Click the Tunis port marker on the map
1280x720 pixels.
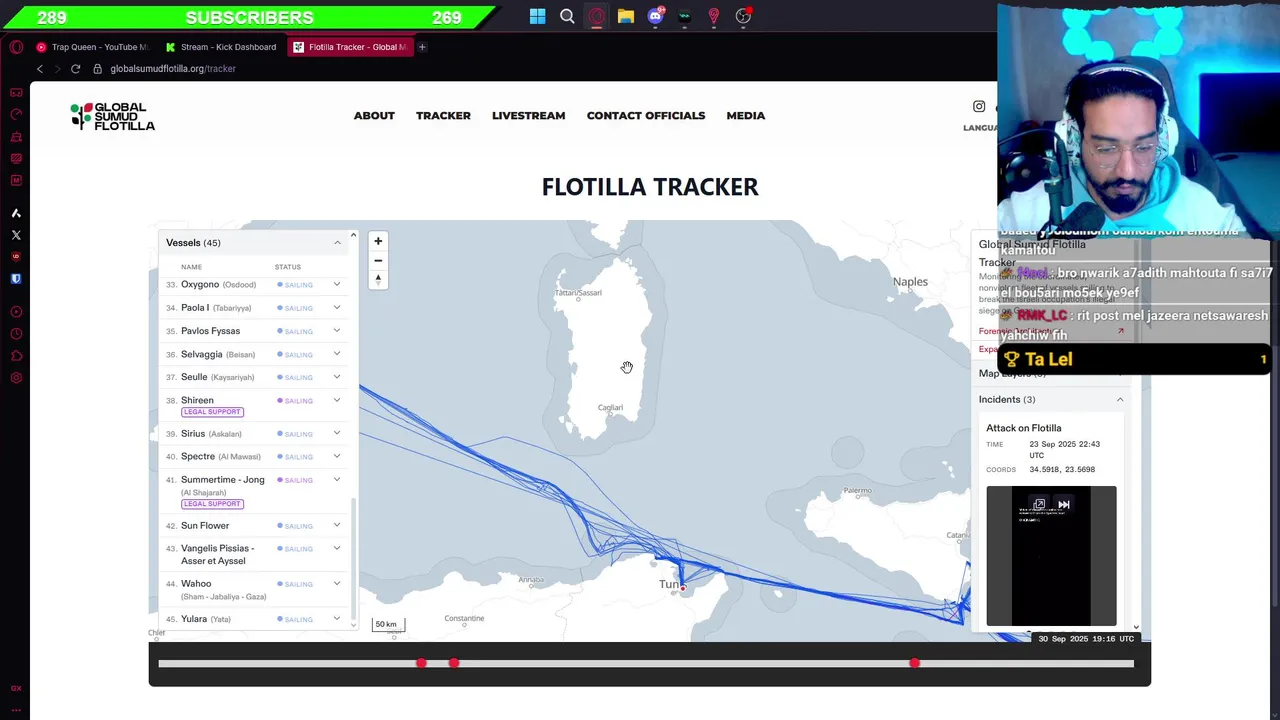(683, 588)
